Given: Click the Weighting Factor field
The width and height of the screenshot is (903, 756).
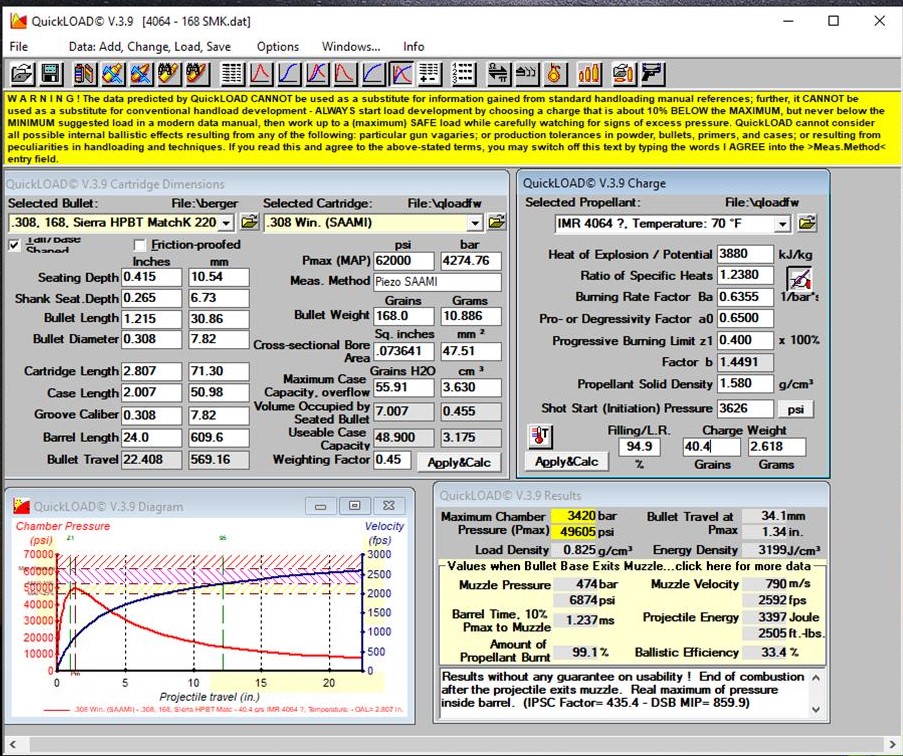Looking at the screenshot, I should (392, 459).
